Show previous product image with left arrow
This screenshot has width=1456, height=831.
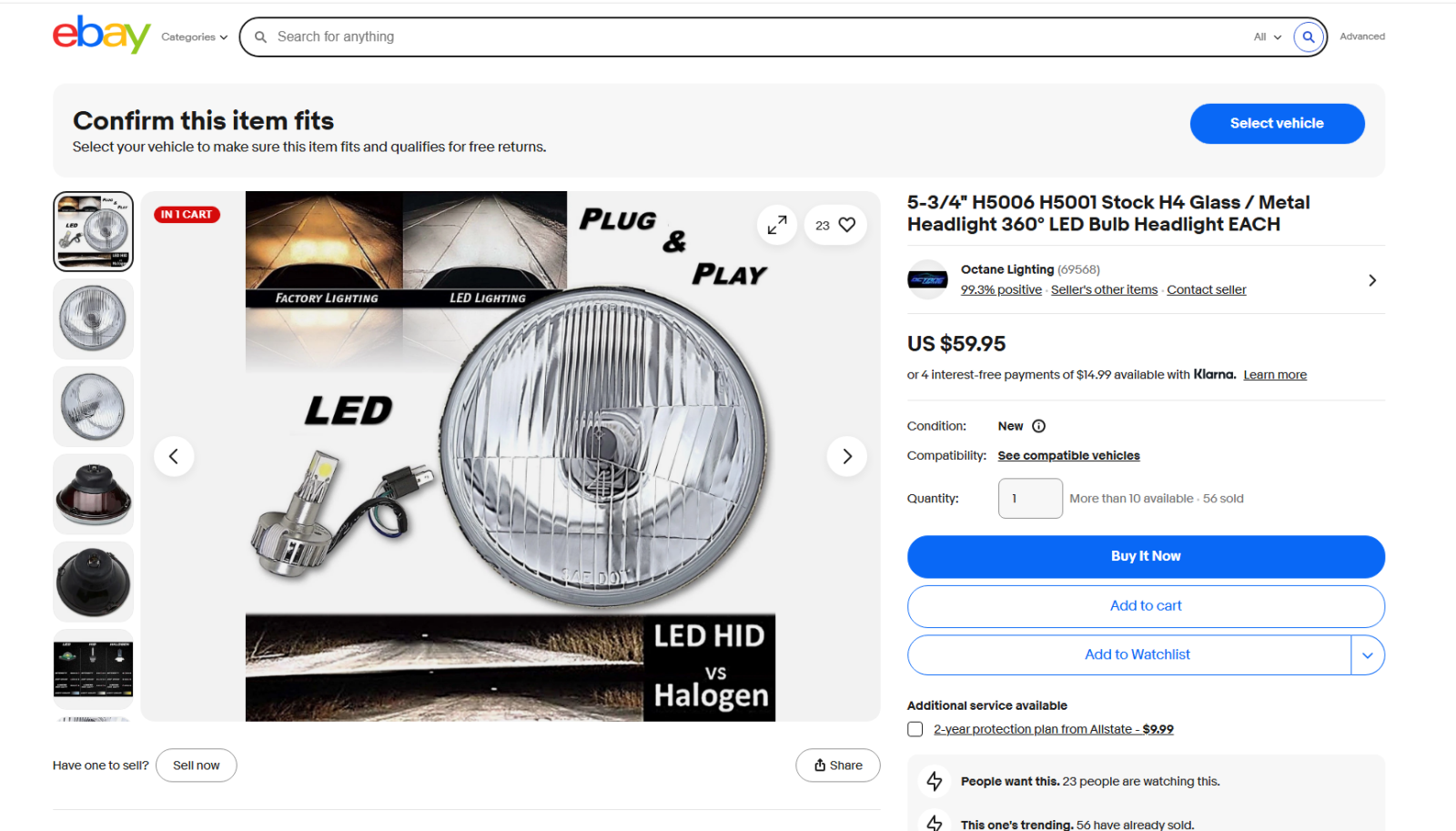[x=174, y=456]
